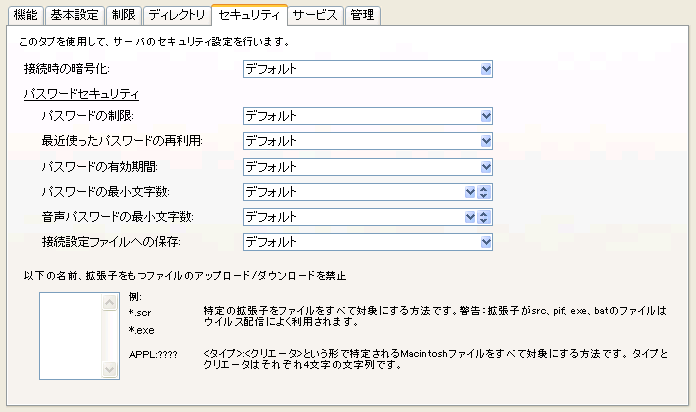Expand the パスワードの制限 dropdown
This screenshot has height=412, width=696.
[x=486, y=117]
